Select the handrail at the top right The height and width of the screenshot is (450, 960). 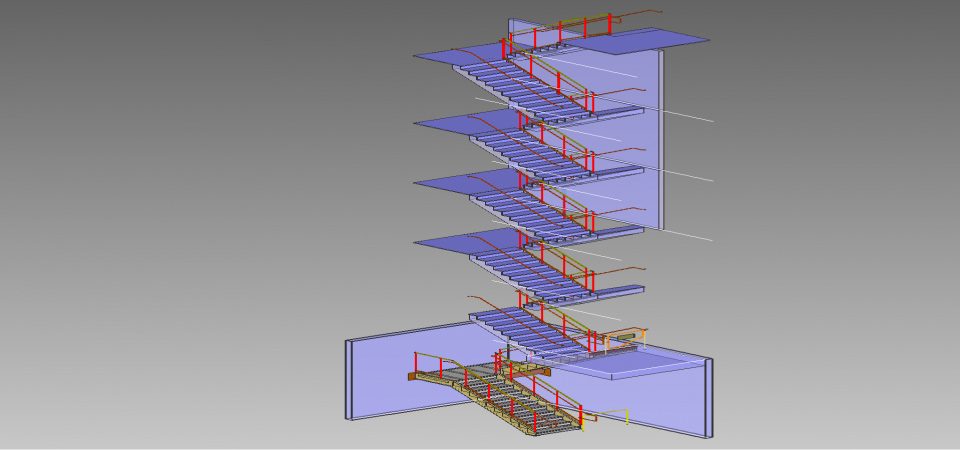point(600,18)
